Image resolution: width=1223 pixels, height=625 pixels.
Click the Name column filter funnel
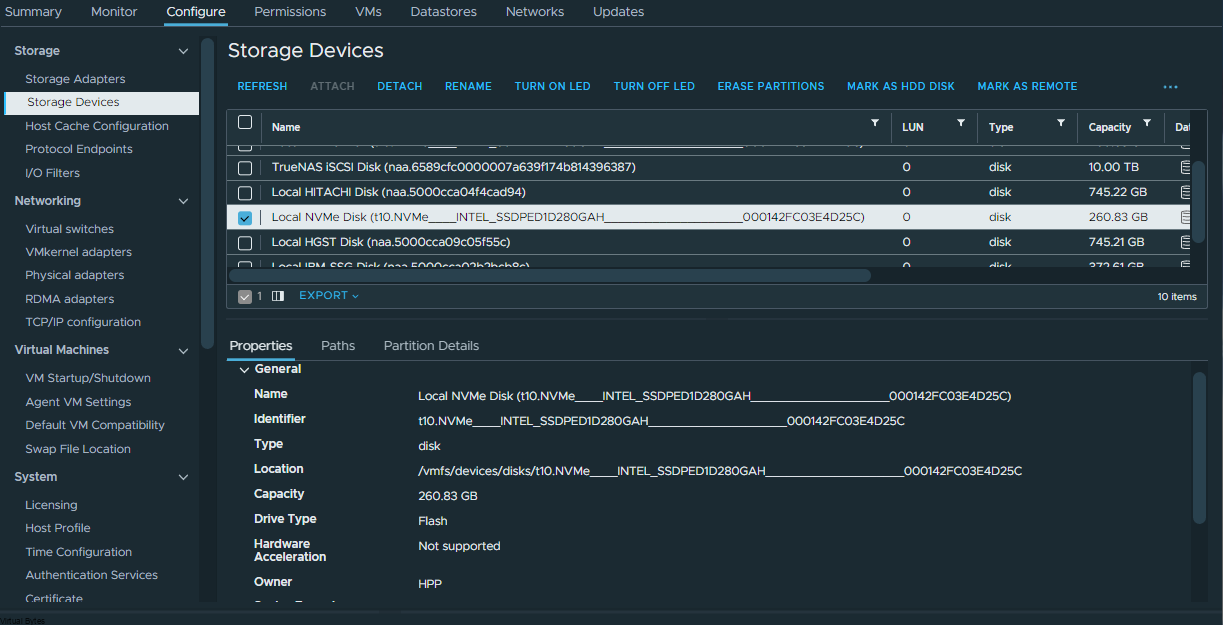875,124
